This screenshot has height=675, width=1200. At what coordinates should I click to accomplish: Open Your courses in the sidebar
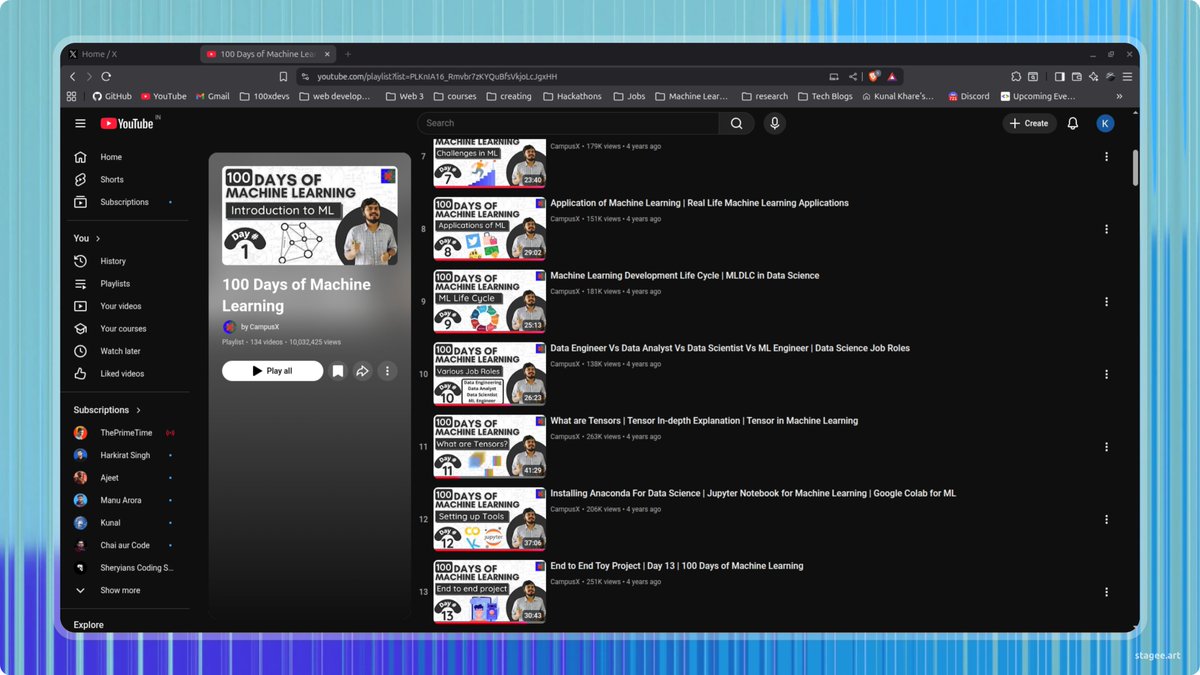(x=122, y=329)
